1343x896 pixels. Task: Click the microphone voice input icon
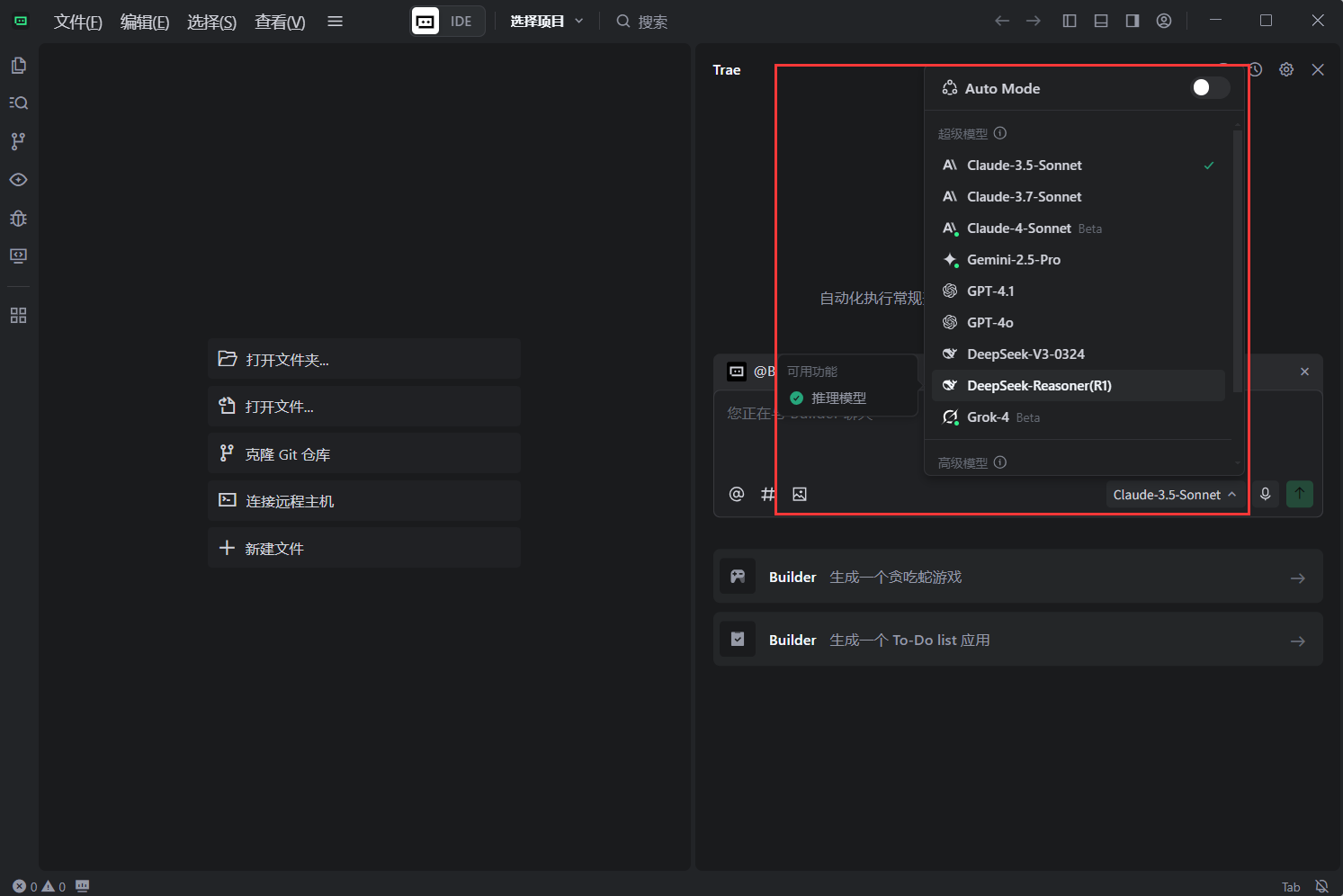coord(1265,494)
